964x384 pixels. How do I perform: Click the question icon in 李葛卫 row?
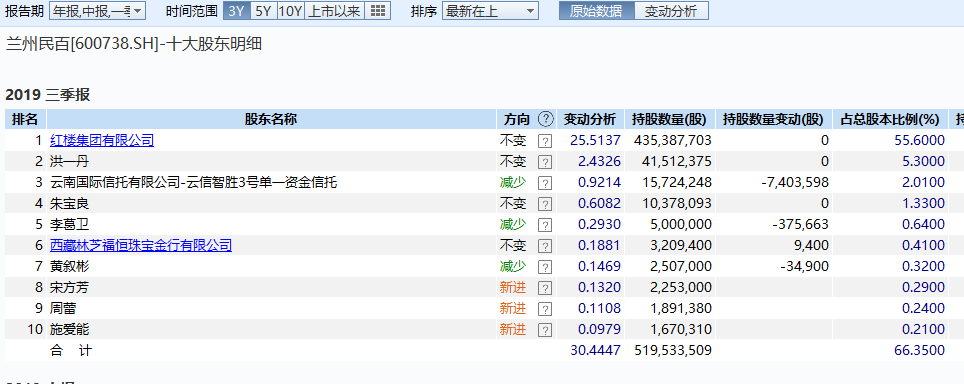[545, 225]
